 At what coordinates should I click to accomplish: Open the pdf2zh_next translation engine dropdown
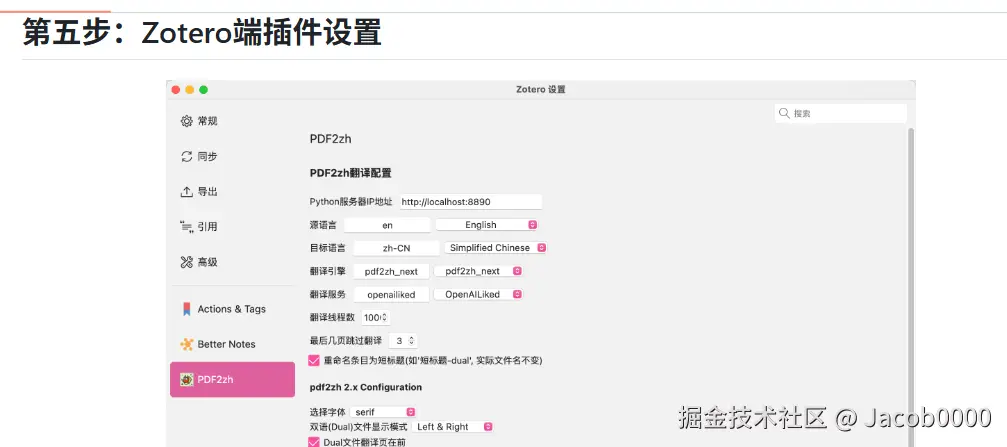tap(478, 271)
